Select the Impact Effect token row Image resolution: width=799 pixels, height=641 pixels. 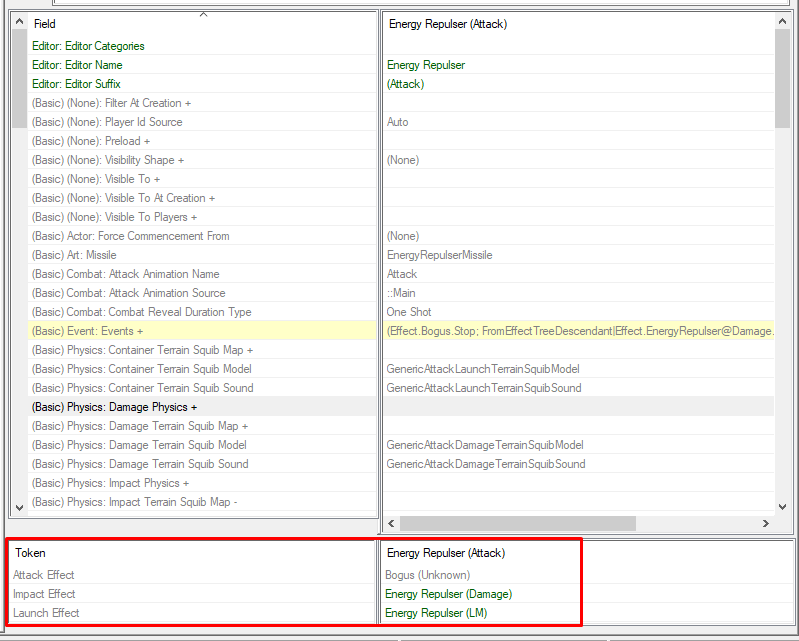pyautogui.click(x=192, y=594)
